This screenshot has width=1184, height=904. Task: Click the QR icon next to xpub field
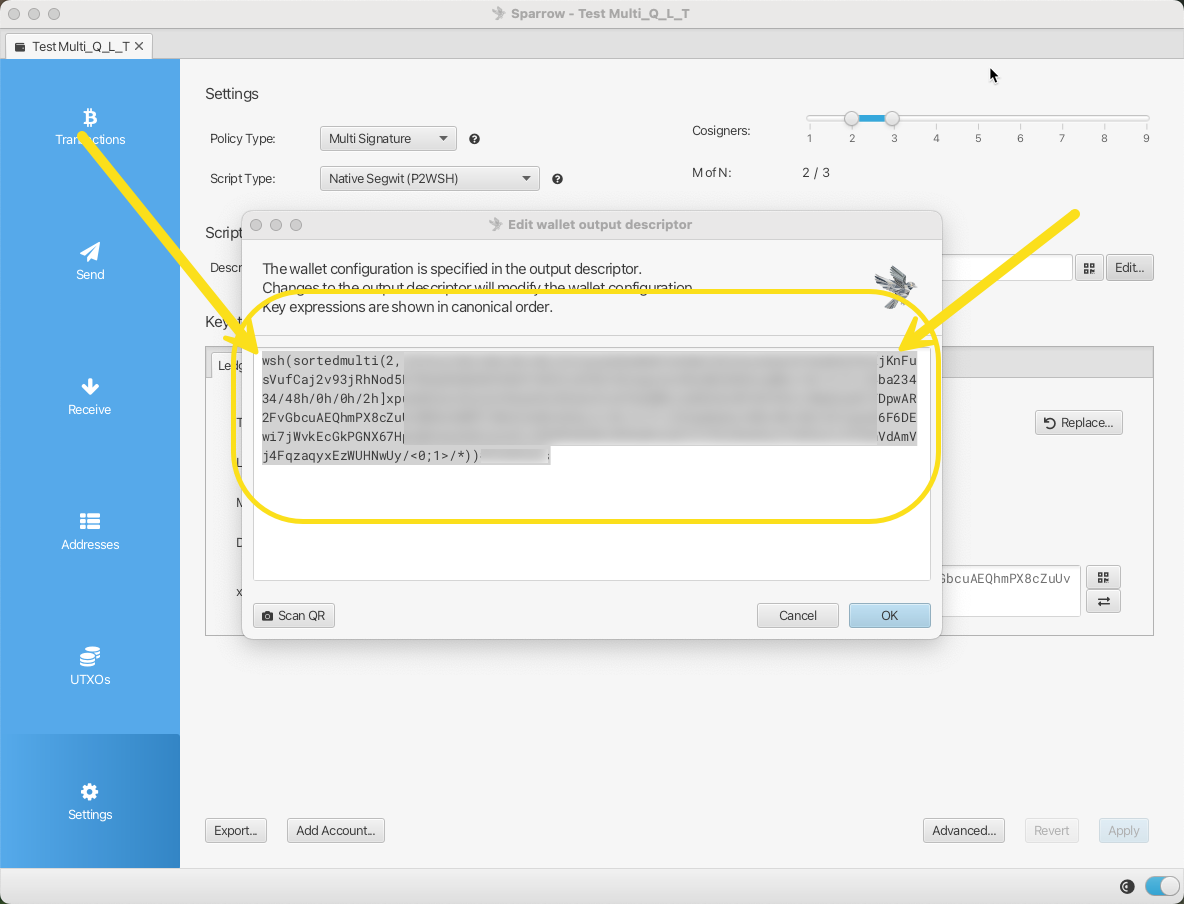pyautogui.click(x=1103, y=577)
